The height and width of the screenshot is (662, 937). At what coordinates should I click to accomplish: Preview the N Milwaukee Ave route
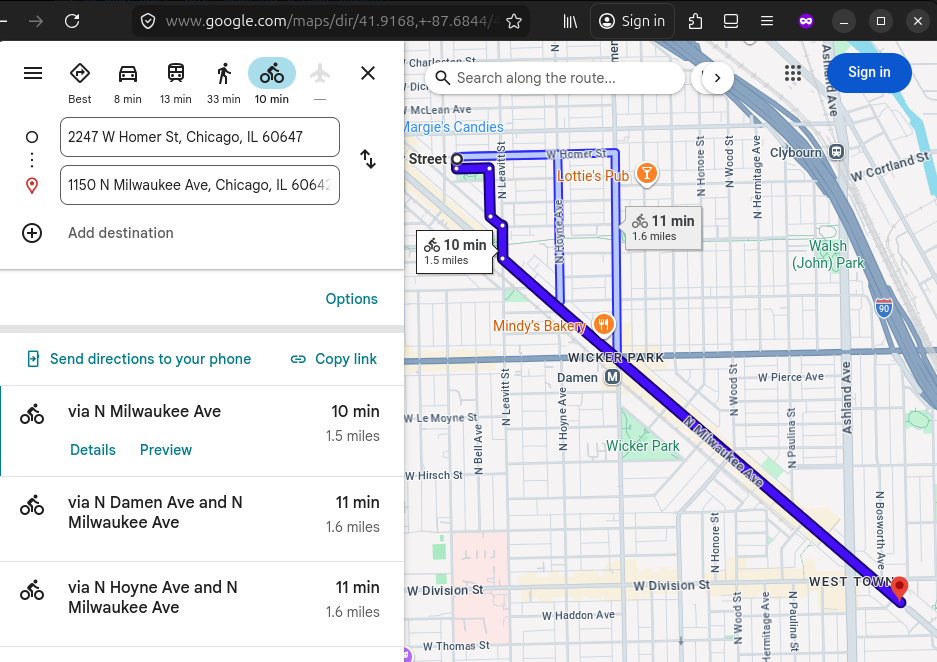166,450
